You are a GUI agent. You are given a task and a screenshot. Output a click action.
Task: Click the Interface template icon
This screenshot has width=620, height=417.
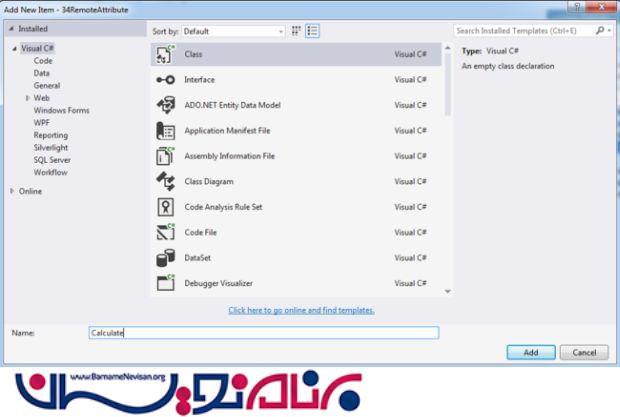tap(166, 80)
